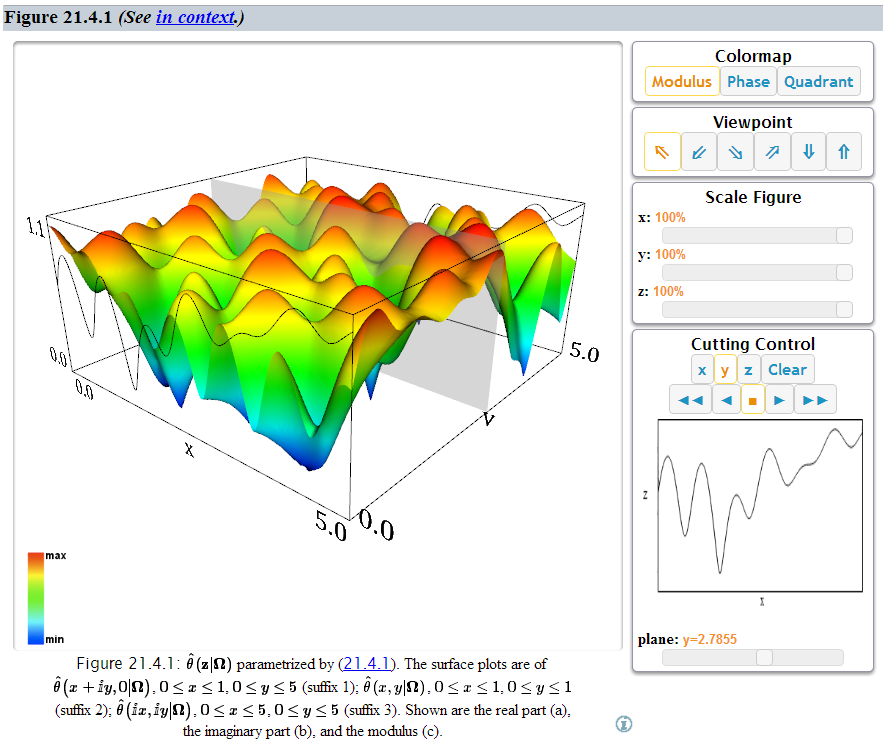The width and height of the screenshot is (889, 748).
Task: Select the up-left arrow viewpoint
Action: click(x=662, y=152)
